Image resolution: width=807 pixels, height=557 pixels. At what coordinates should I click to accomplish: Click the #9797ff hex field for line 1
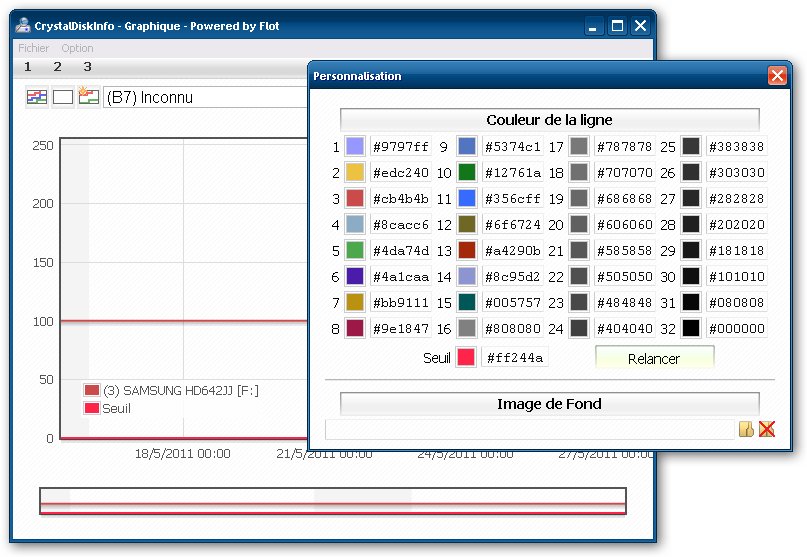pyautogui.click(x=400, y=147)
